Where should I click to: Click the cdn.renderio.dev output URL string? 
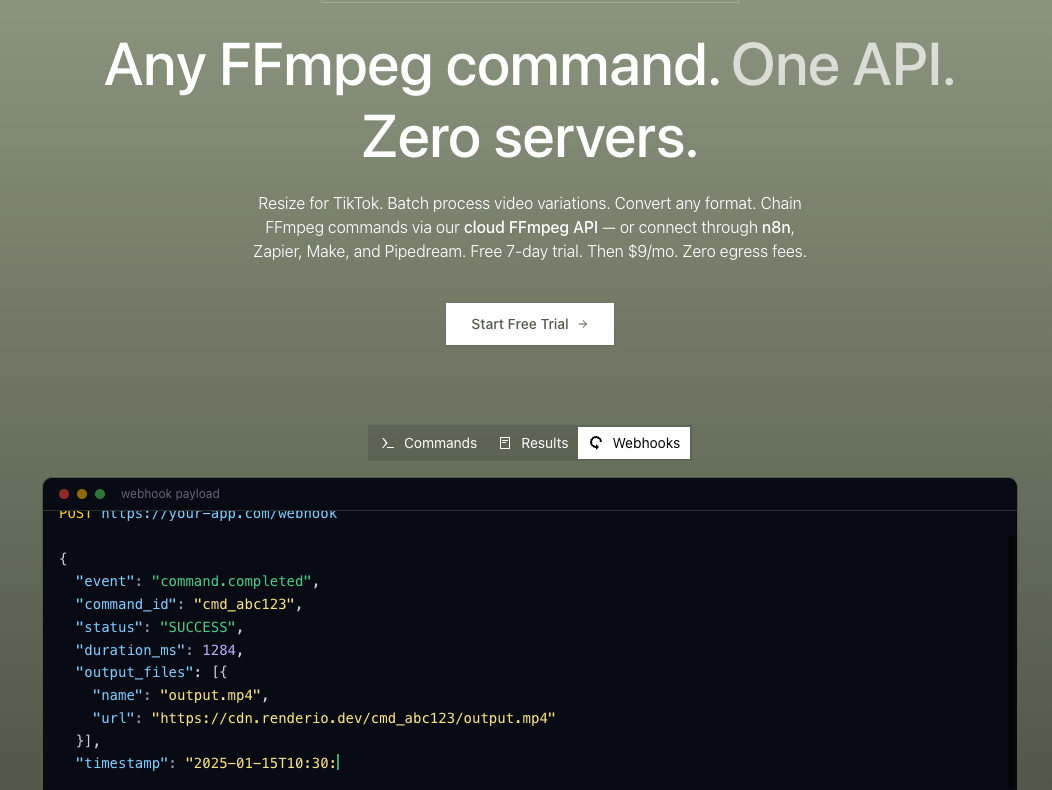354,718
